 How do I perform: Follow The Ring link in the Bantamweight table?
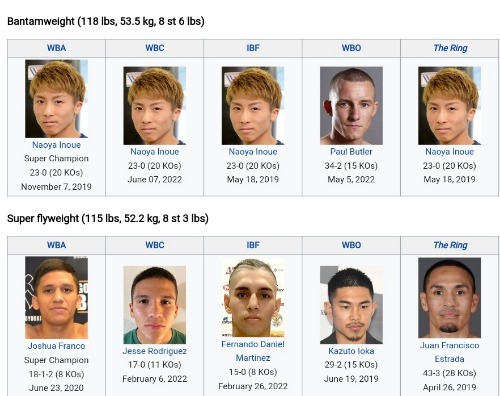pos(450,48)
